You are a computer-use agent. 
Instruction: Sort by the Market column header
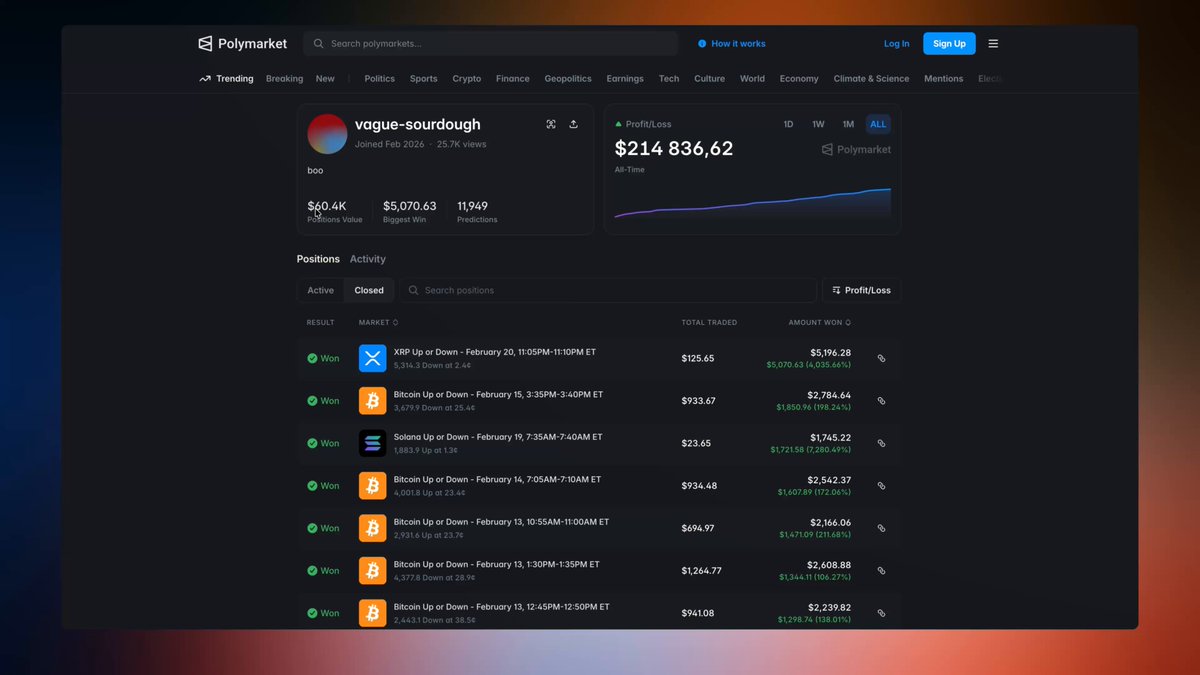[378, 322]
